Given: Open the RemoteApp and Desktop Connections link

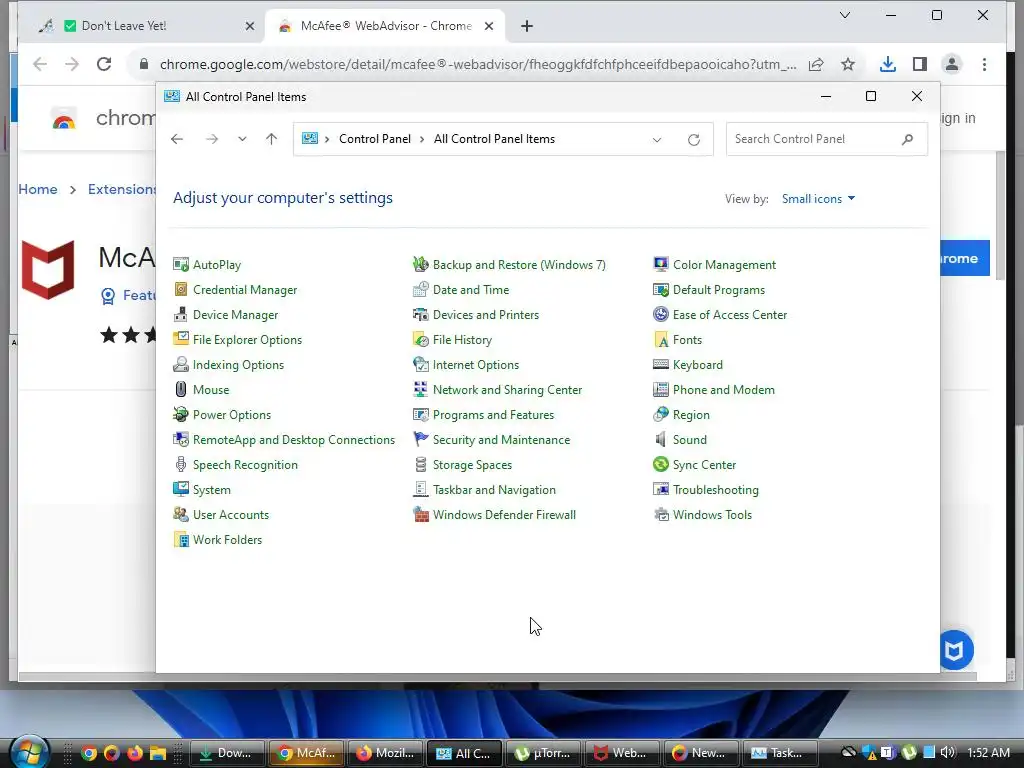Looking at the screenshot, I should (294, 440).
